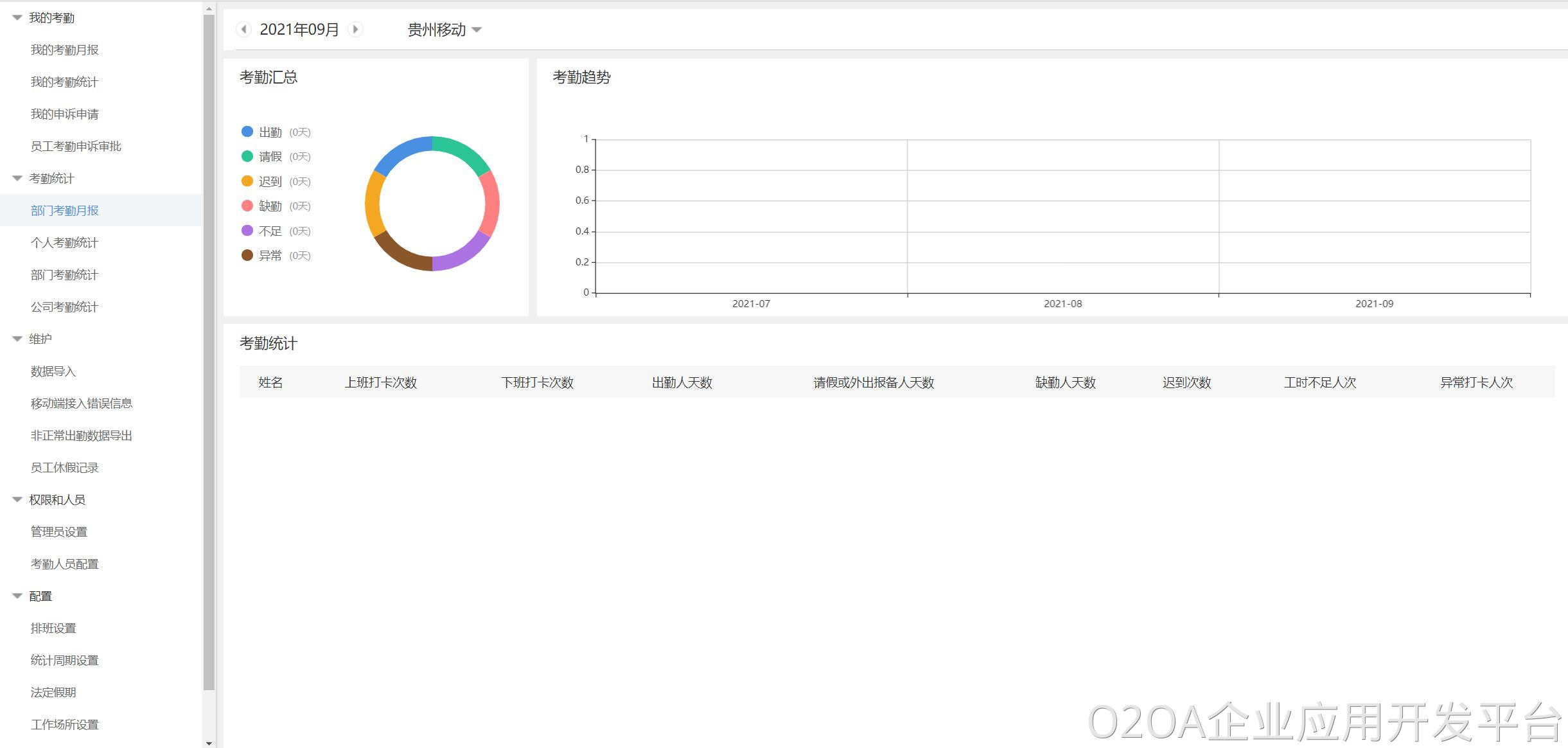
Task: Open 排班设置 configuration page
Action: point(53,628)
